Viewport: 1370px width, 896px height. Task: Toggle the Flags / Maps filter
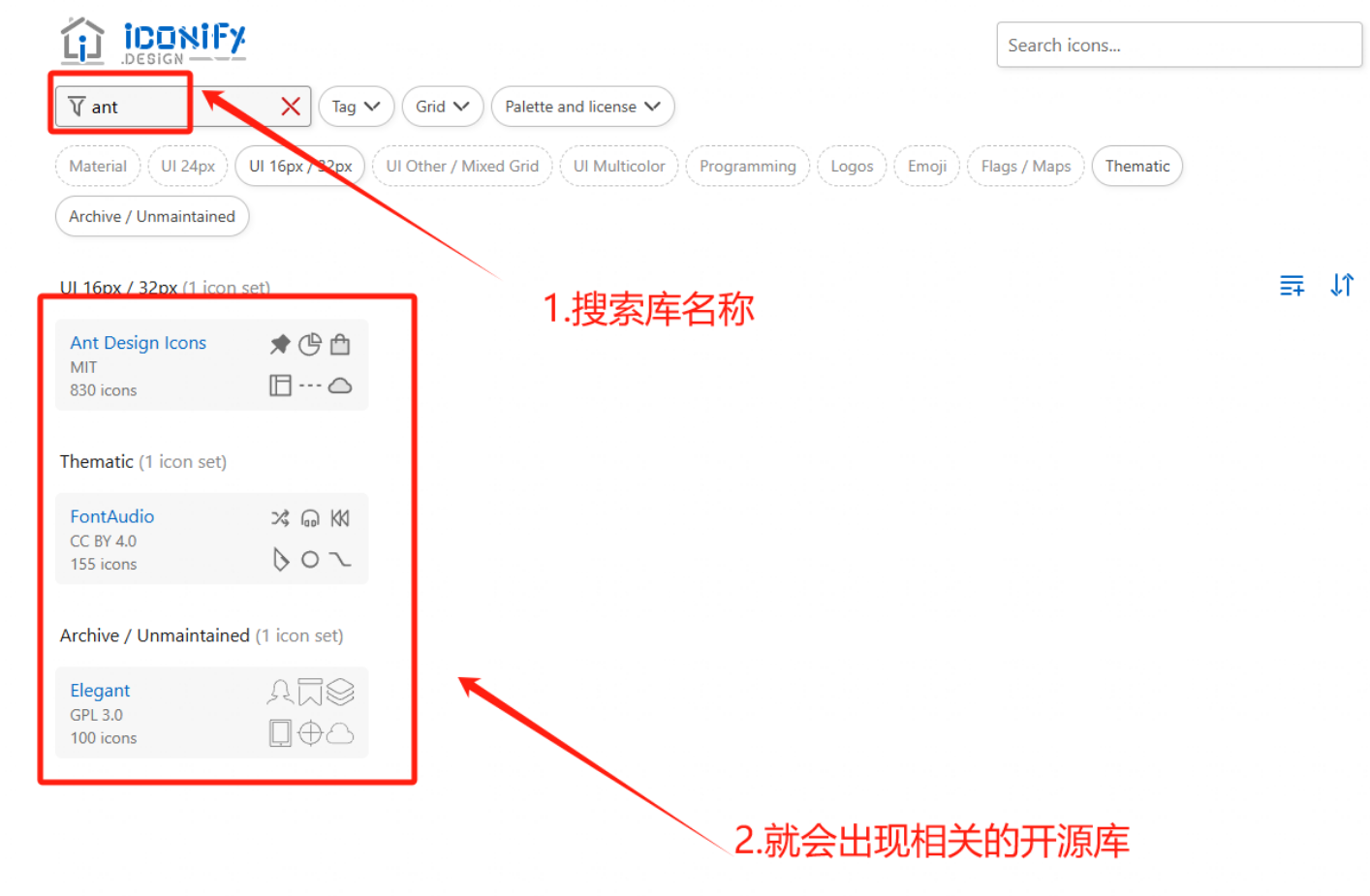point(1026,166)
